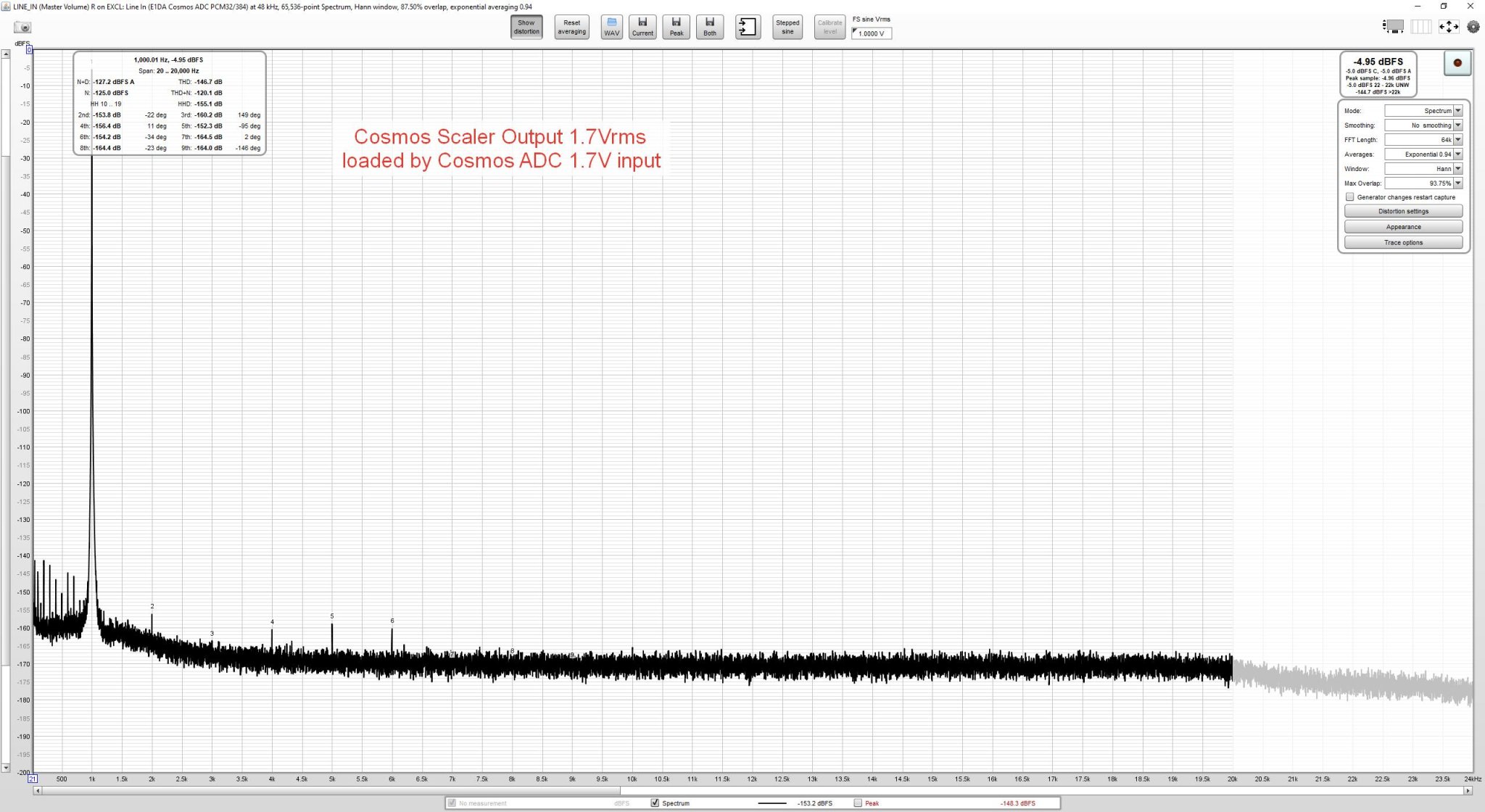Click the 21 start frequency axis box
The image size is (1485, 812).
click(x=33, y=779)
